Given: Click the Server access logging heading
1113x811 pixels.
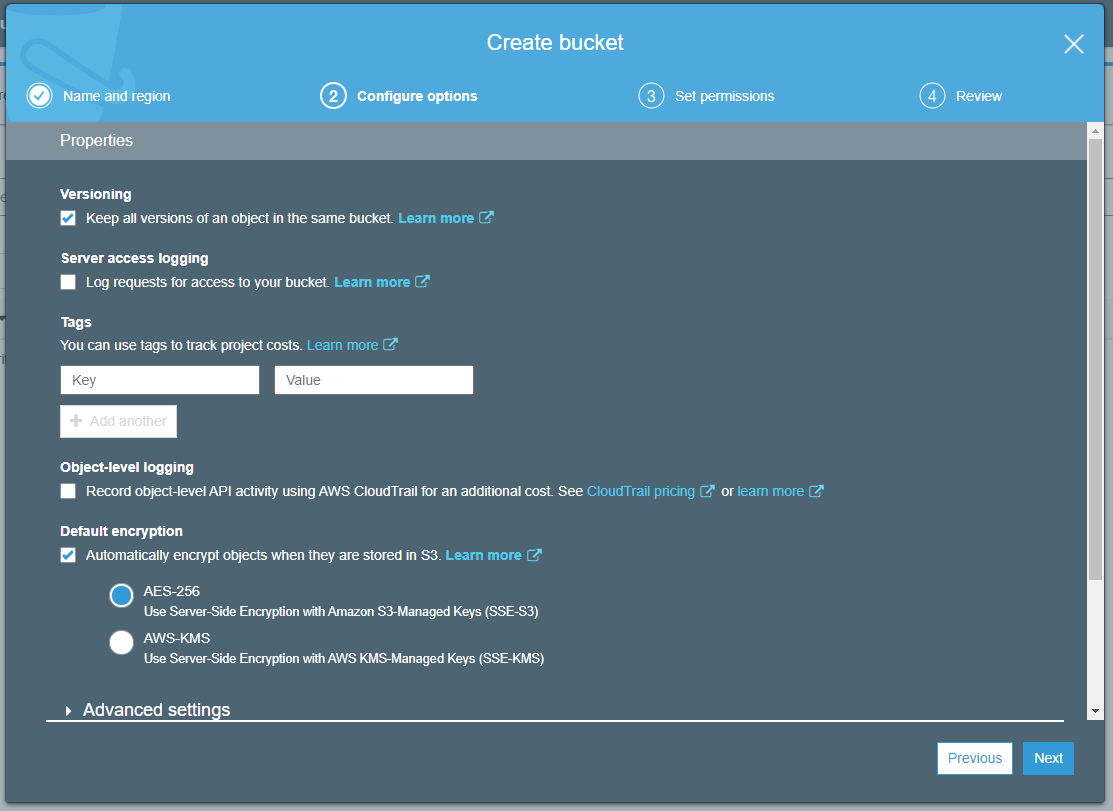Looking at the screenshot, I should pyautogui.click(x=134, y=258).
